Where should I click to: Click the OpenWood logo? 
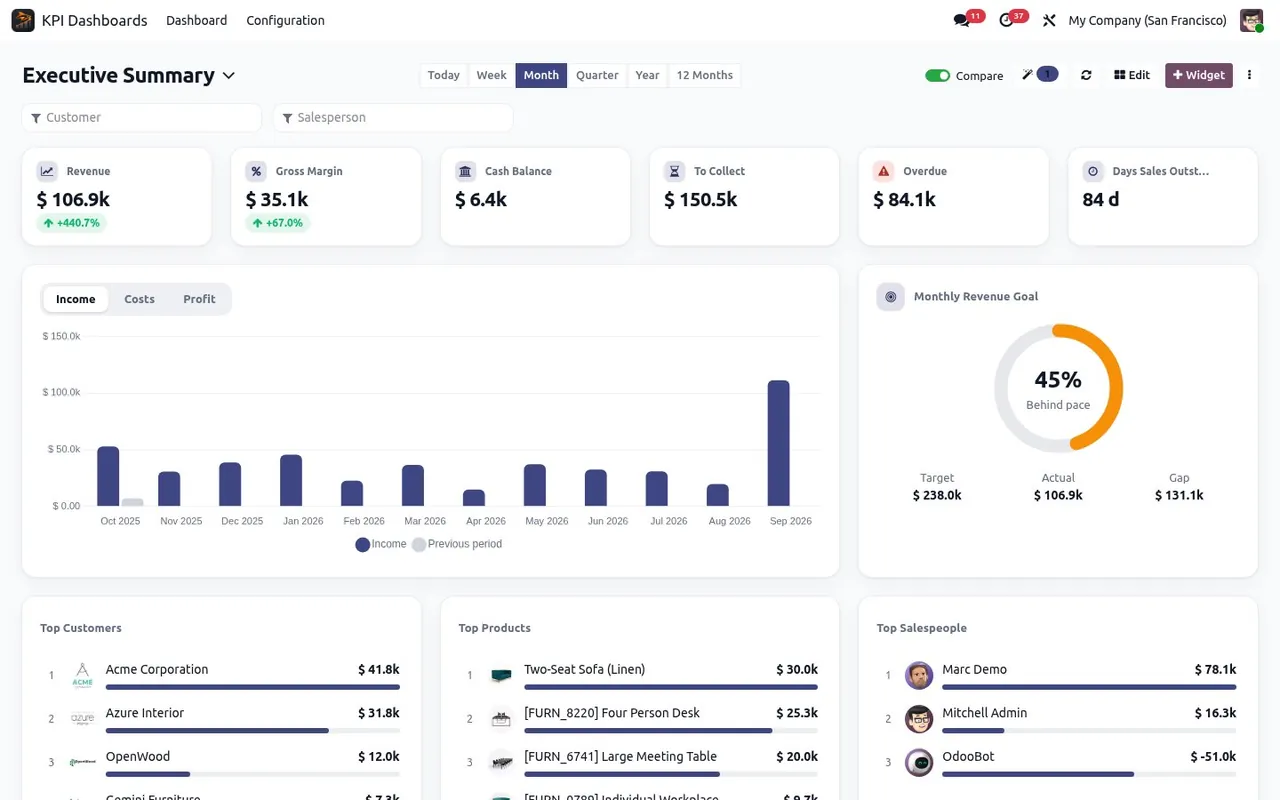[82, 762]
